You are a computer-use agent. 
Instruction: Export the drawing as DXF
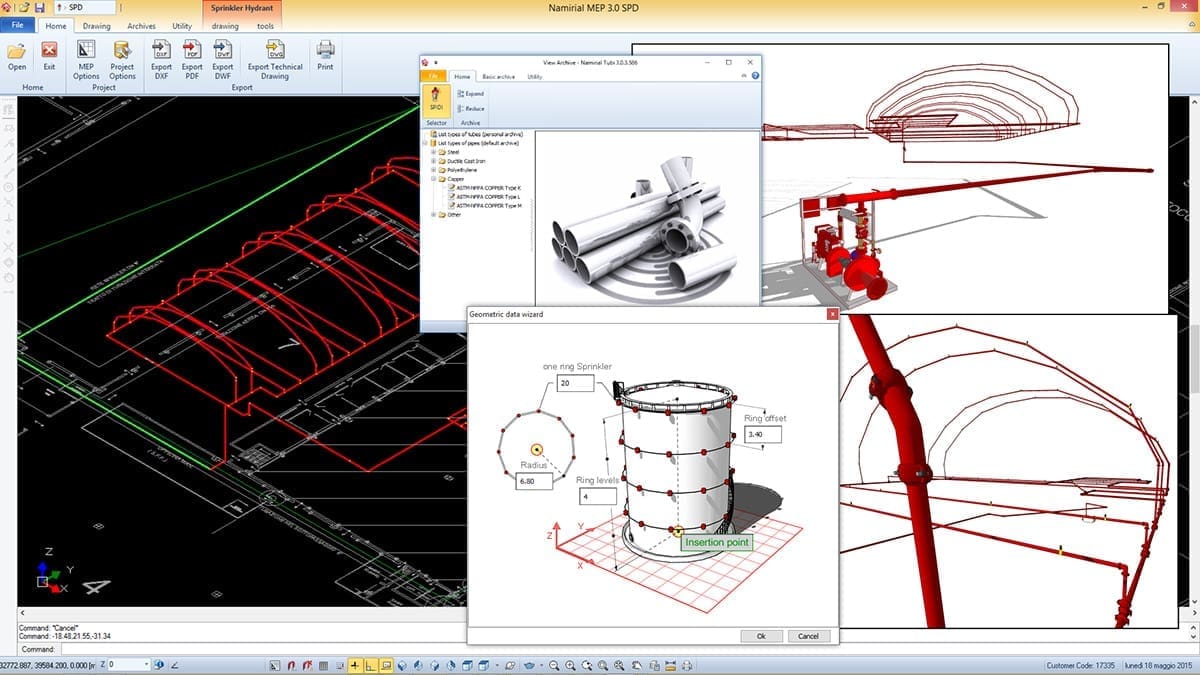160,59
